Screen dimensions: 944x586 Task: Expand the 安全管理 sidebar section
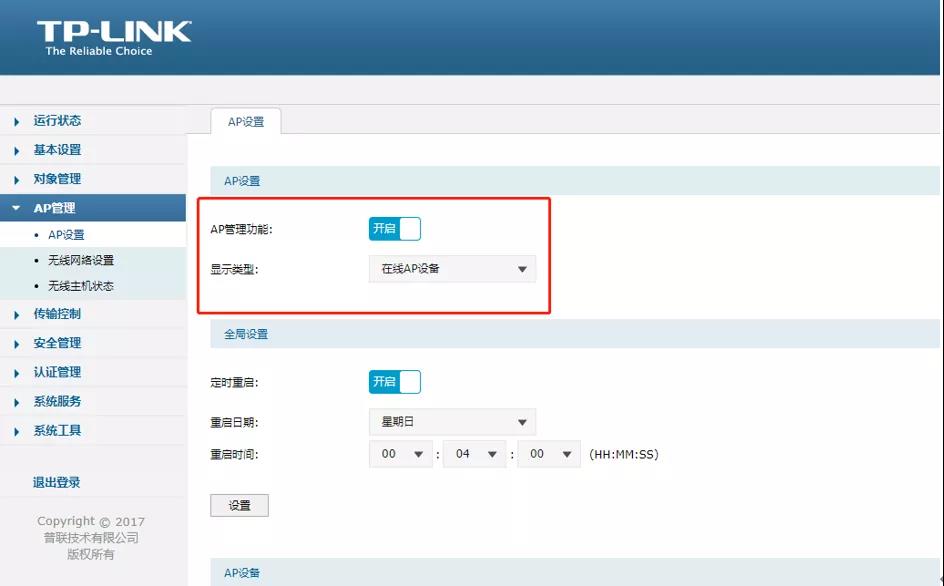[57, 343]
